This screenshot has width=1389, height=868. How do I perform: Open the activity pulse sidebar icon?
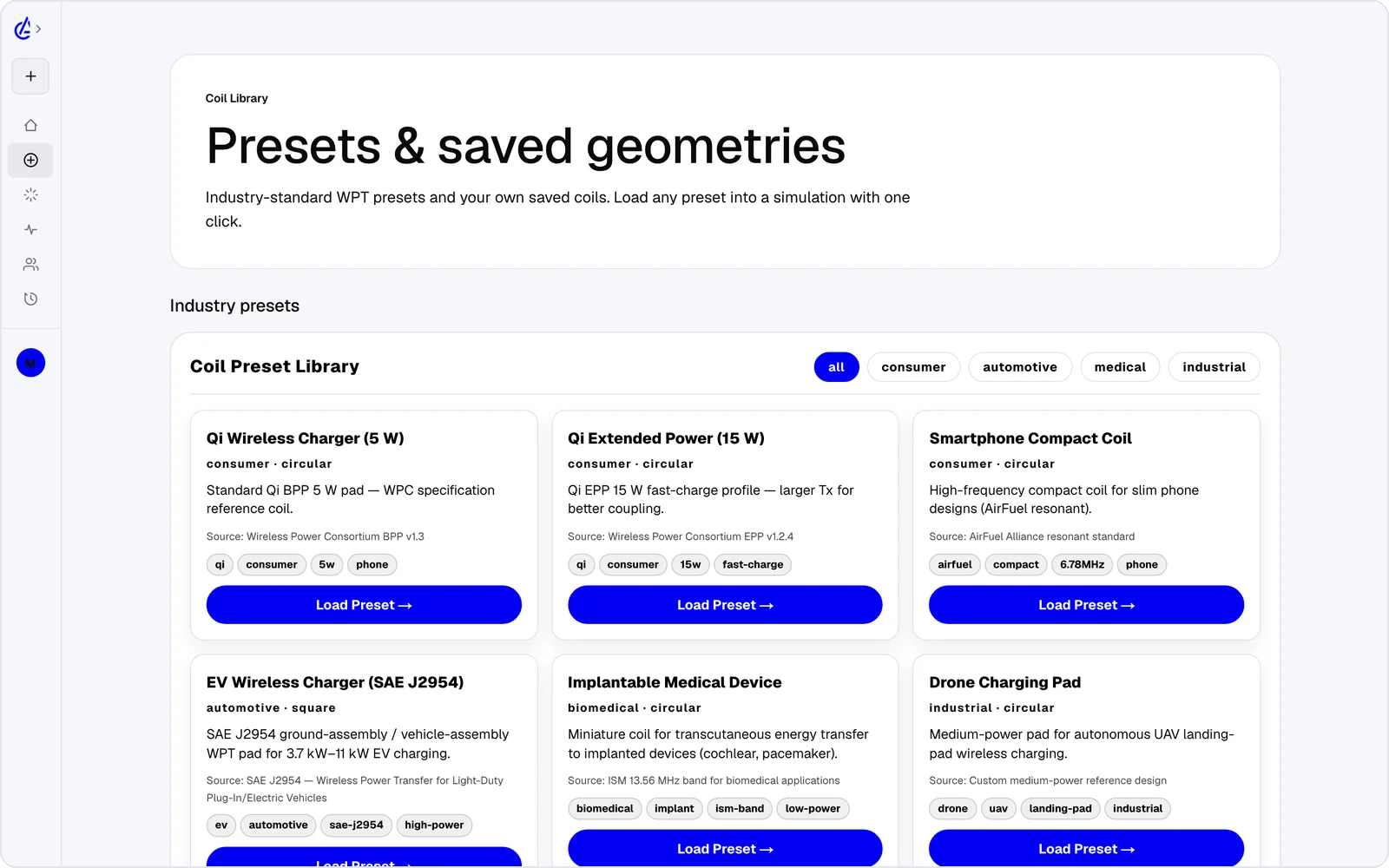point(30,229)
